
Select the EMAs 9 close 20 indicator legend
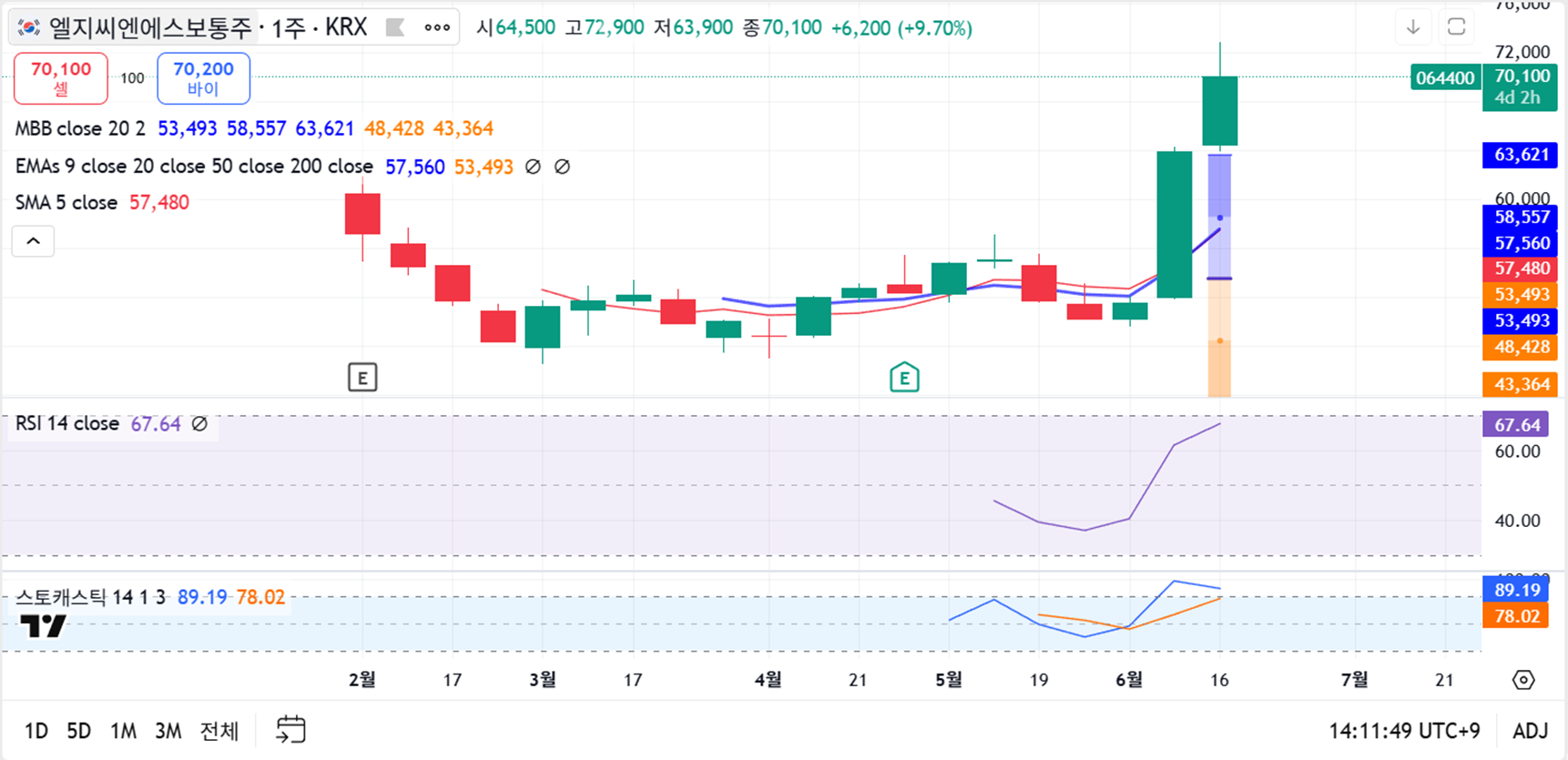pyautogui.click(x=194, y=167)
